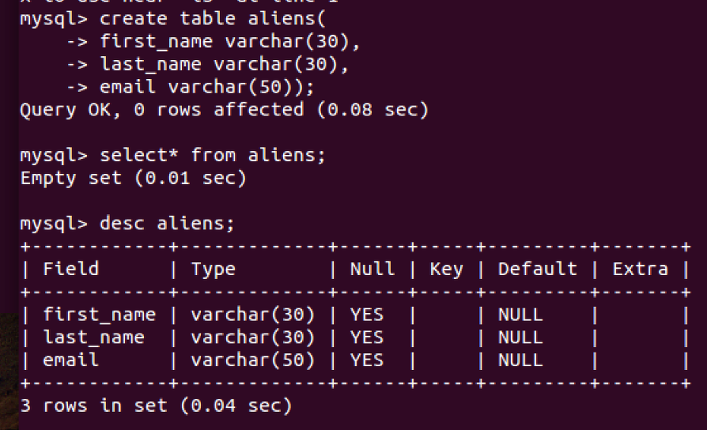Click the 'Null' column header
Screen dimensions: 707x430
pos(372,269)
